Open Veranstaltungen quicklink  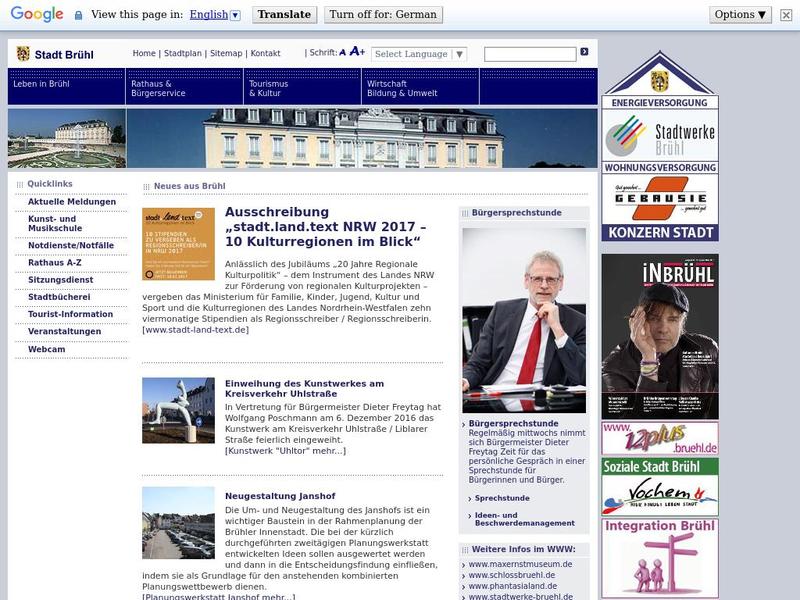(64, 331)
